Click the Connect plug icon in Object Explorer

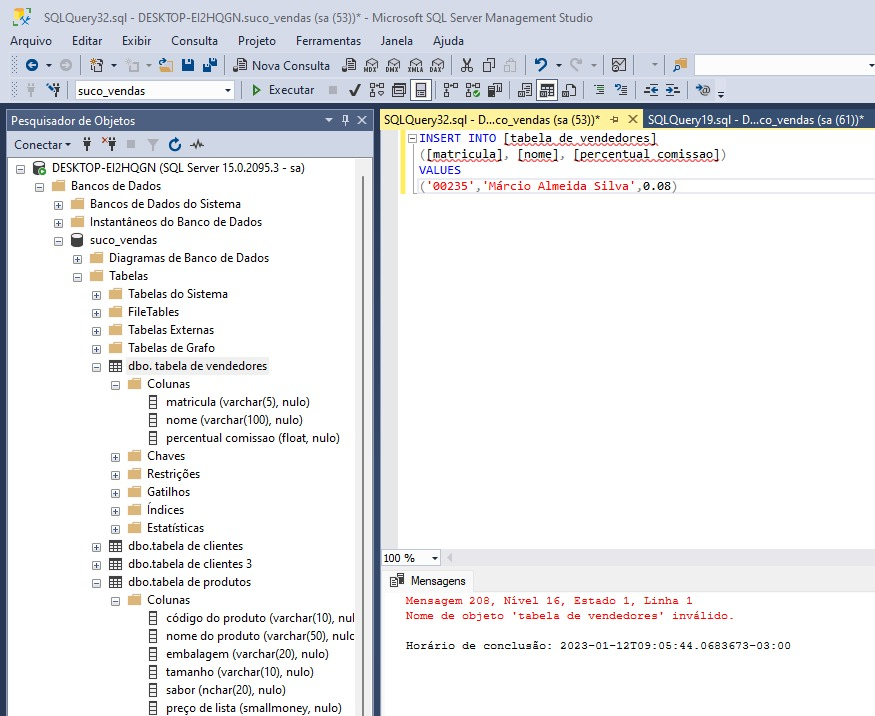(x=87, y=145)
